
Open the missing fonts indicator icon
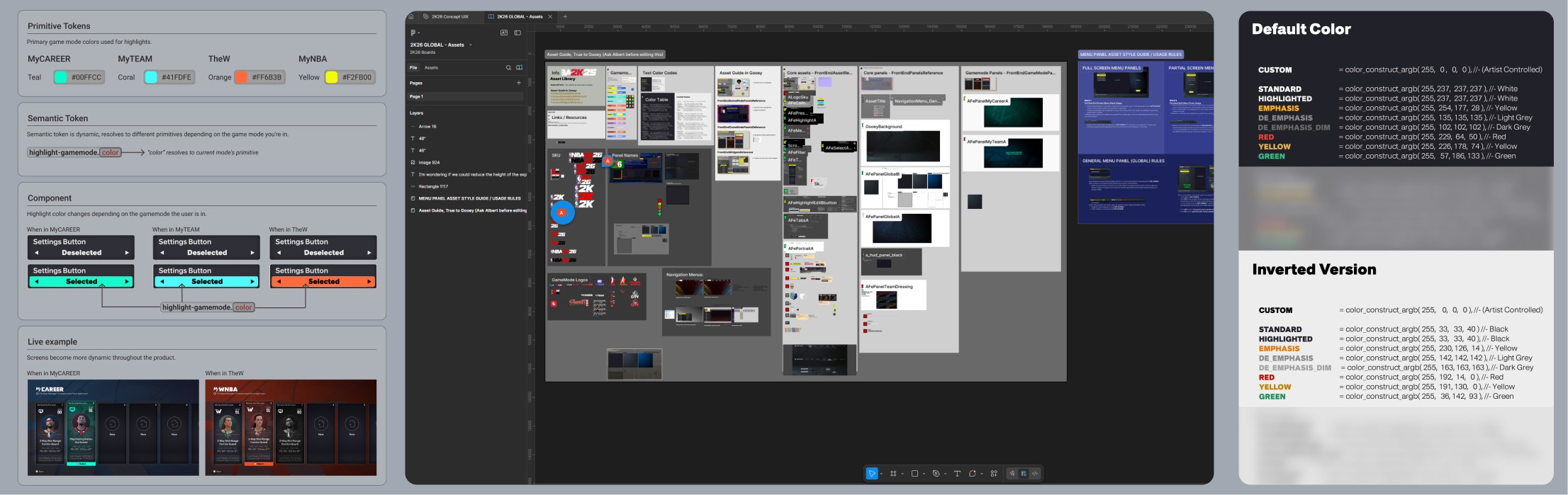(x=504, y=33)
